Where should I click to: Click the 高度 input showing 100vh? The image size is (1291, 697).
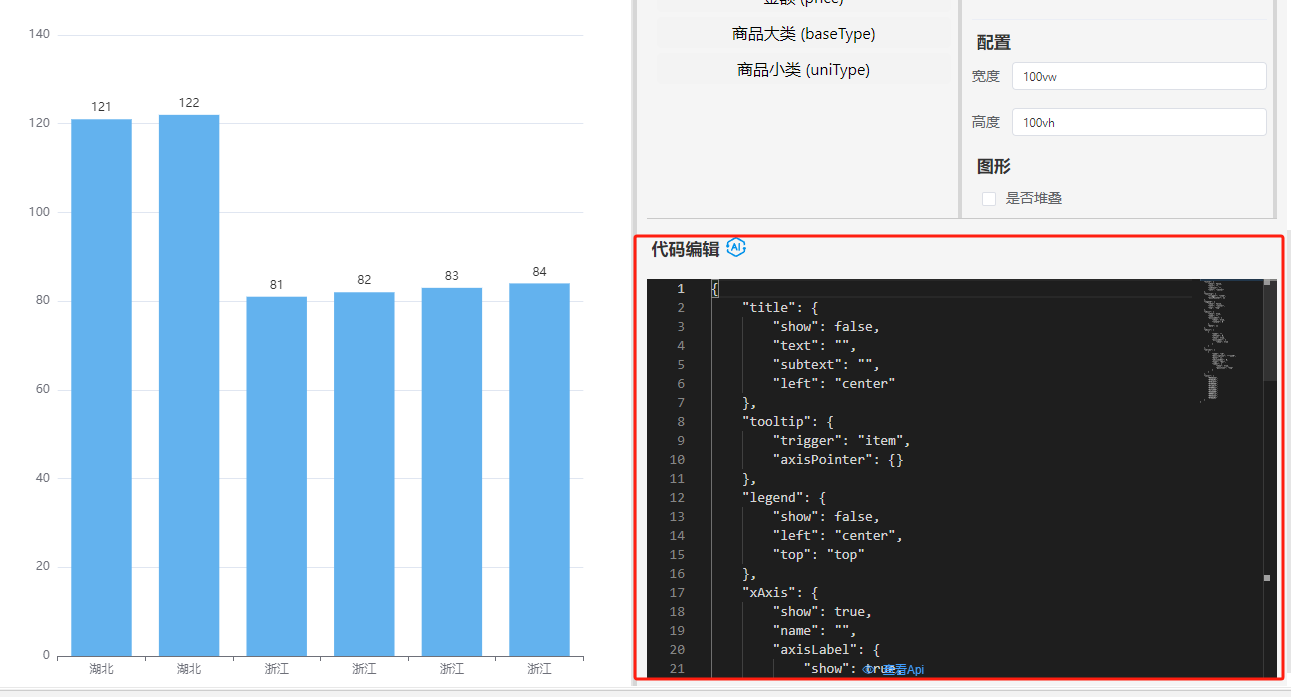click(1138, 122)
